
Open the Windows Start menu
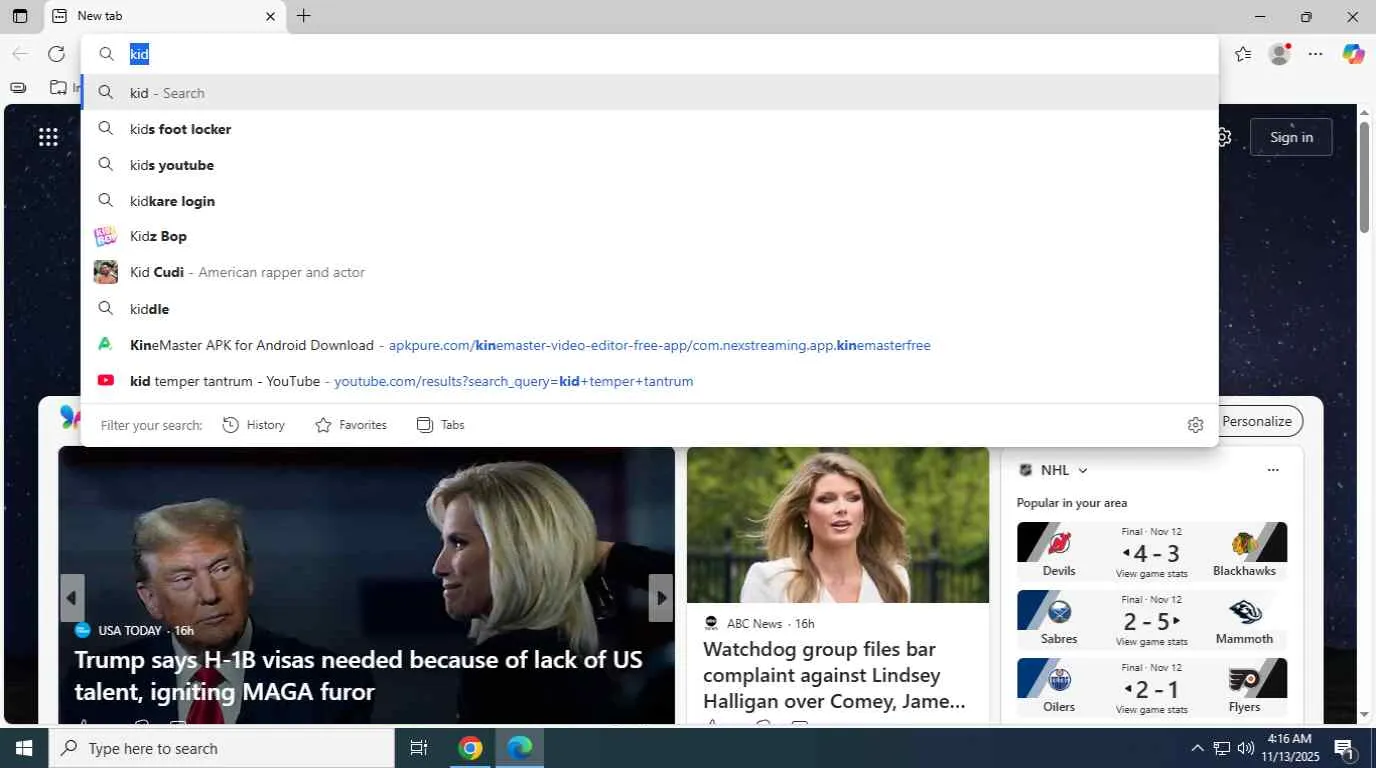24,748
